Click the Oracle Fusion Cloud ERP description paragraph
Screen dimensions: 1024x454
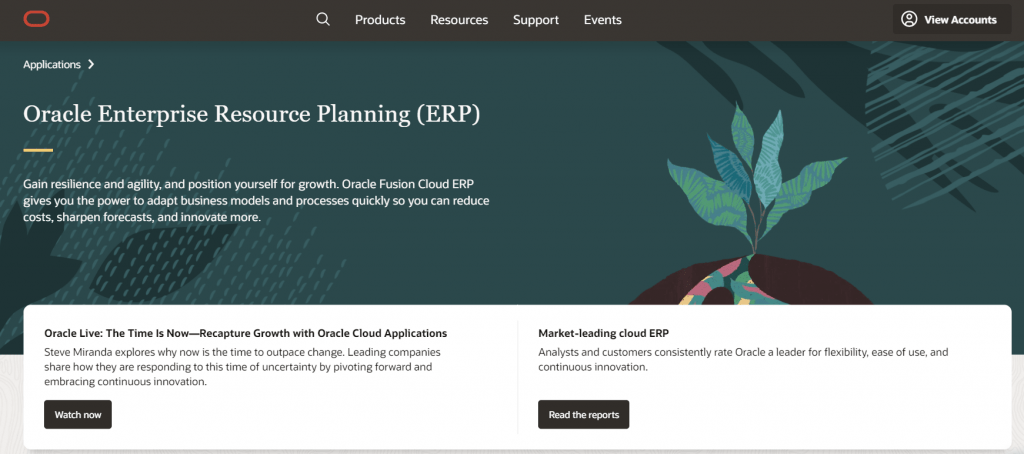[x=256, y=201]
